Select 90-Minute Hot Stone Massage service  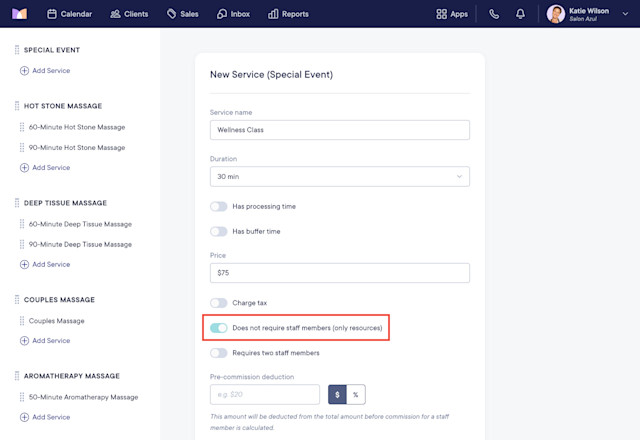coord(77,147)
